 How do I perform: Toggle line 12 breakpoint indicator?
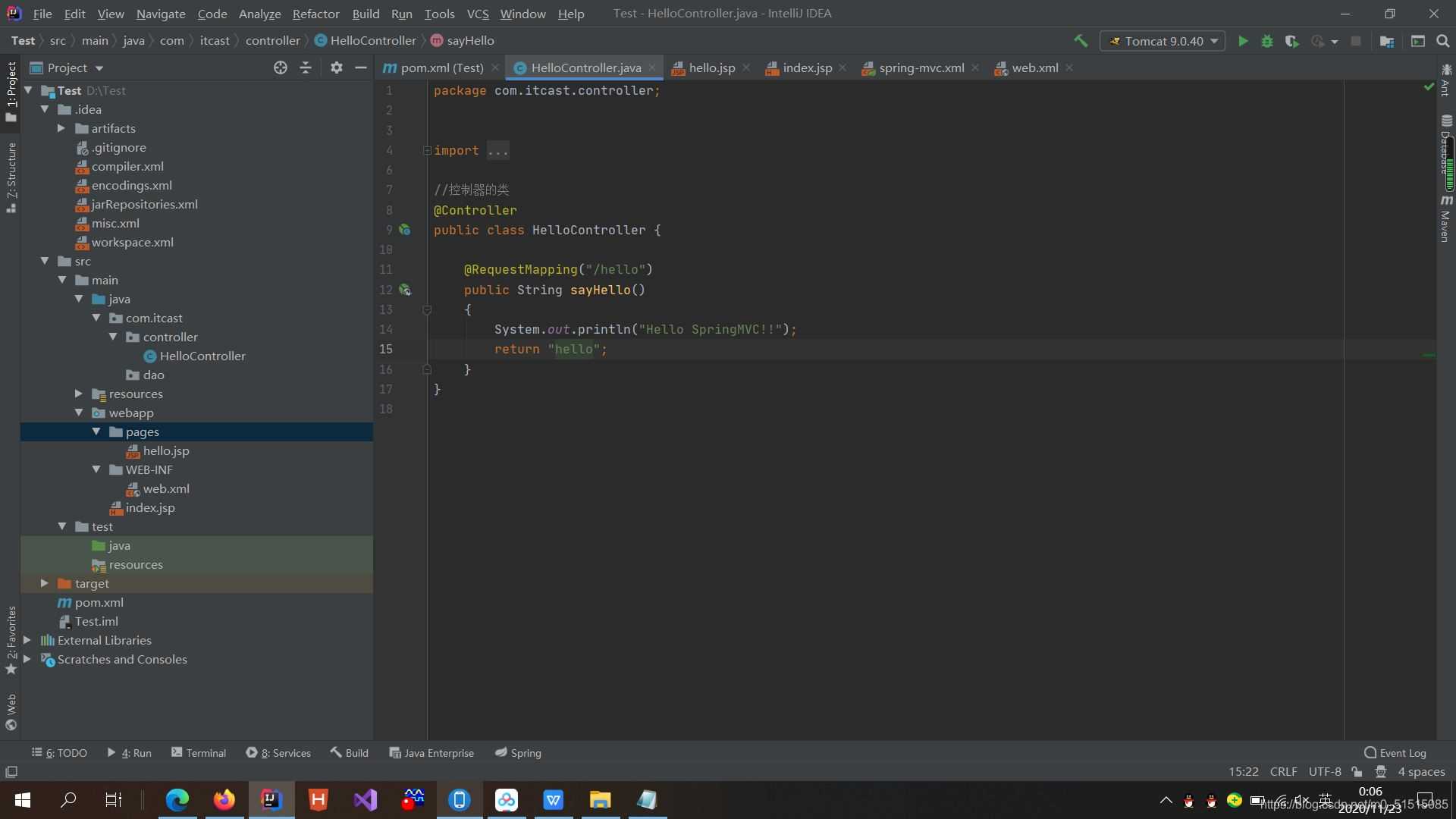tap(404, 289)
